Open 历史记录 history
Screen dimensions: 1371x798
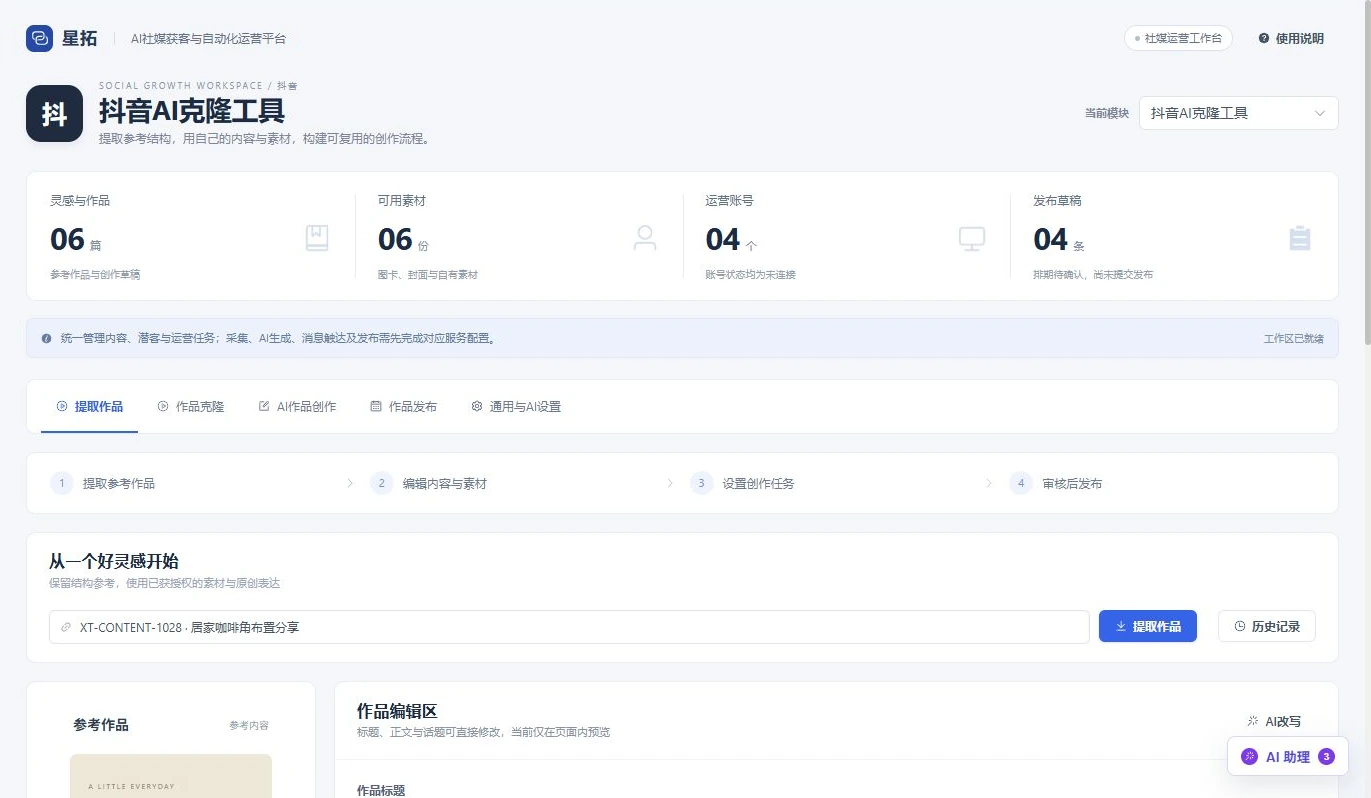(x=1267, y=626)
